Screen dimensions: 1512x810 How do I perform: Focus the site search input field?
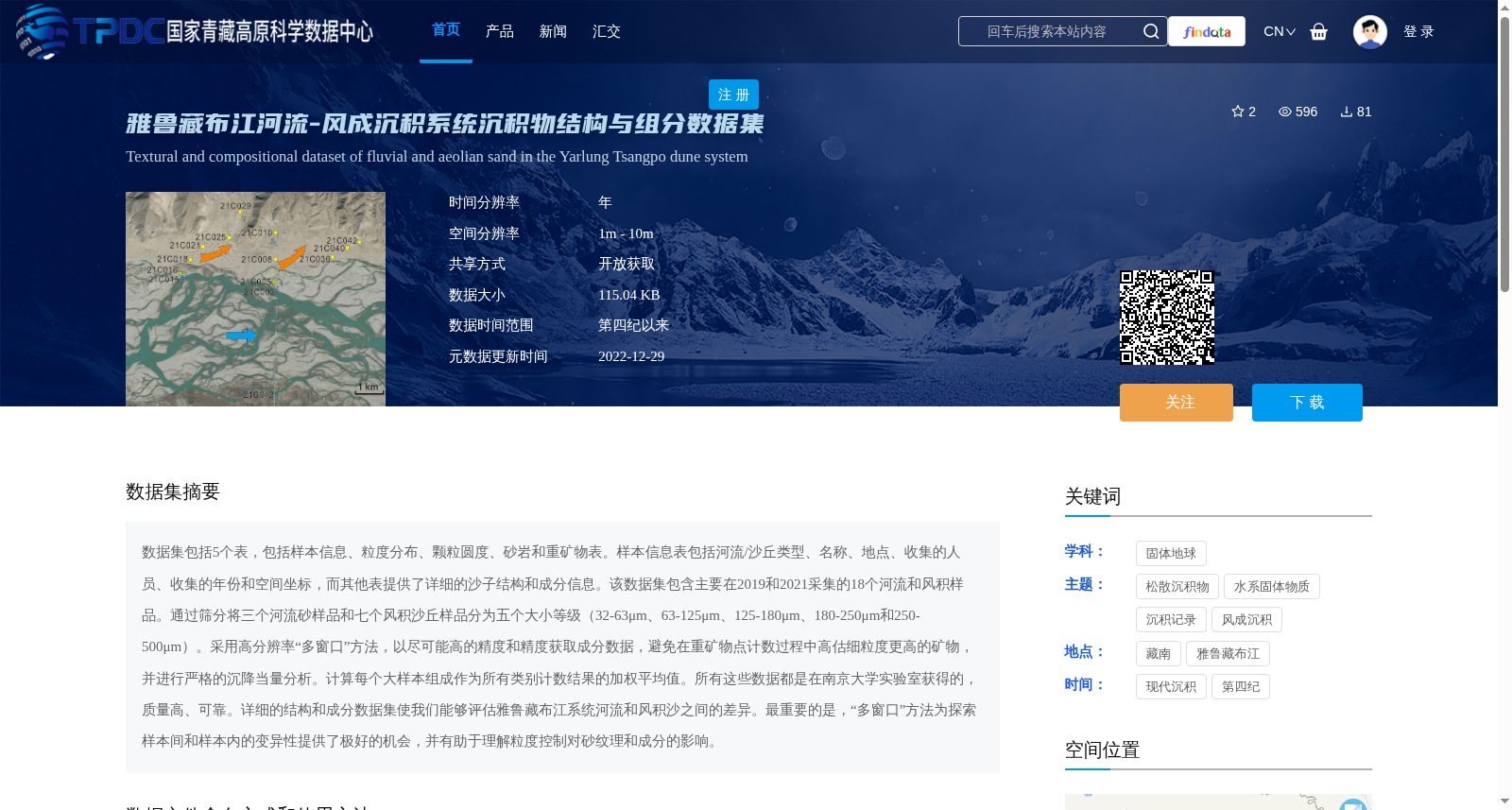click(1049, 31)
